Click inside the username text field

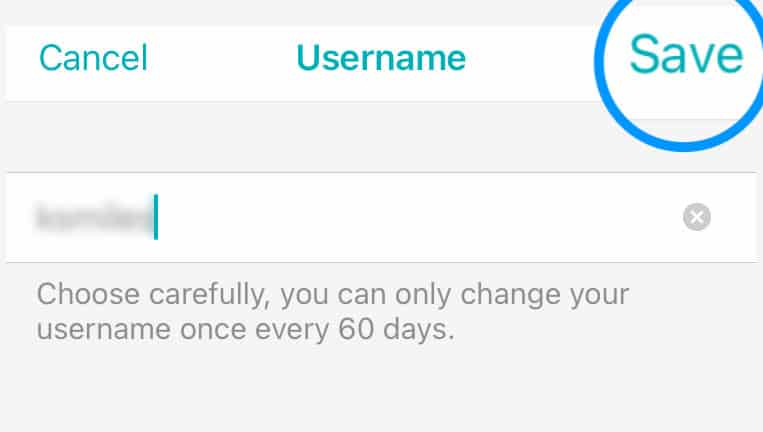coord(400,217)
